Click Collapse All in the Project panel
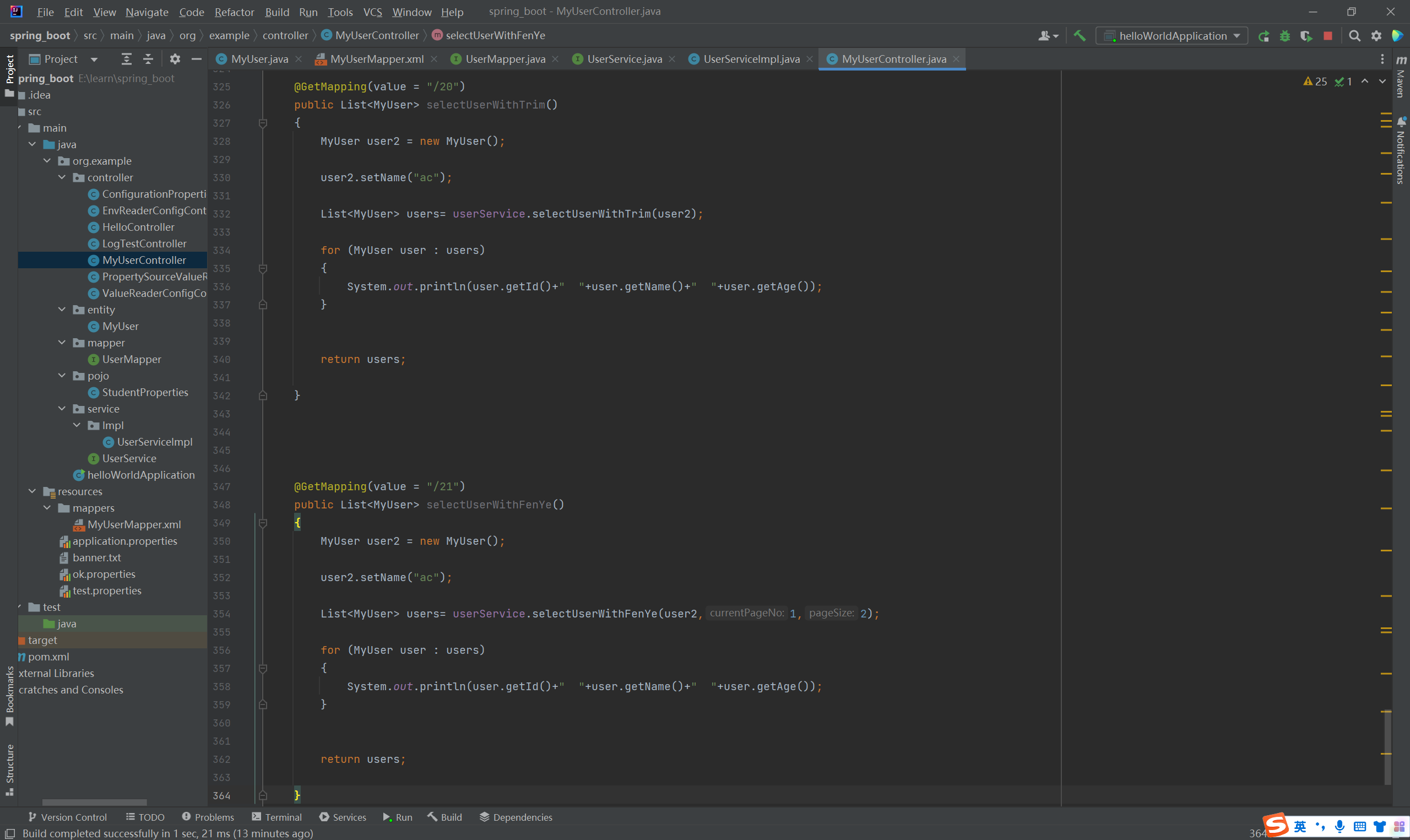This screenshot has height=840, width=1410. pyautogui.click(x=148, y=59)
